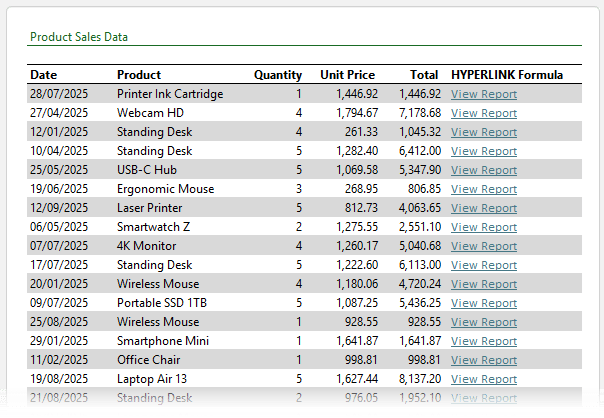Open View Report link for 4K Monitor
Screen dimensions: 604x418
point(484,246)
